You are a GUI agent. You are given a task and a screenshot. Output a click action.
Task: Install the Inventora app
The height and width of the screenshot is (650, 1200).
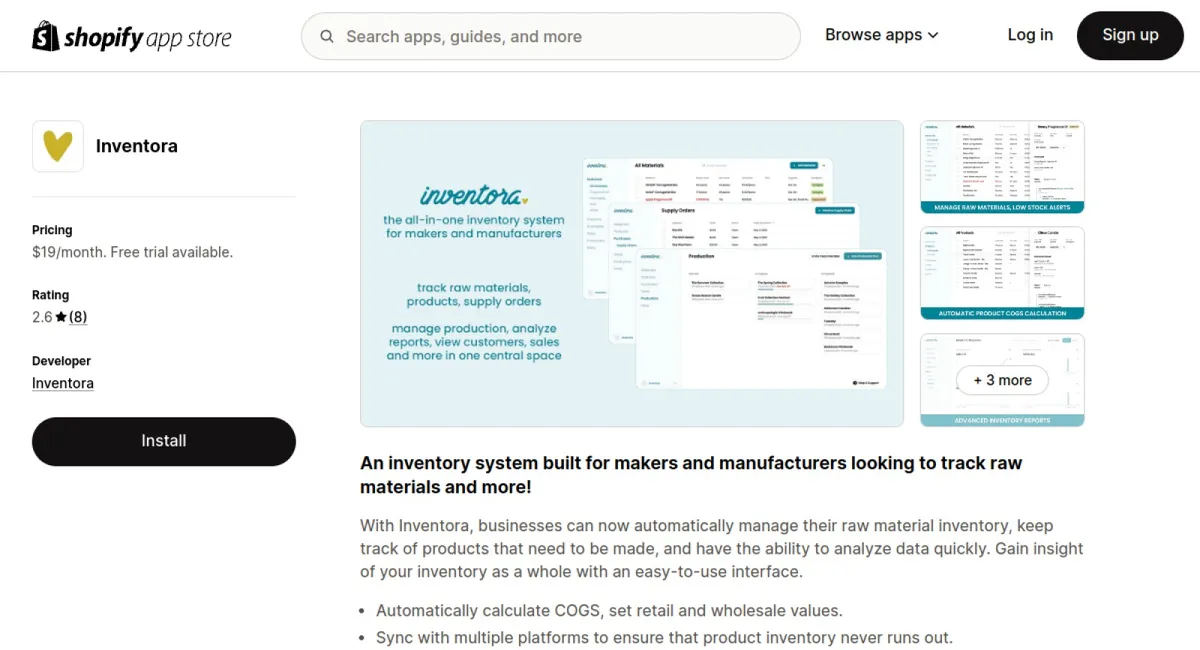pyautogui.click(x=164, y=441)
